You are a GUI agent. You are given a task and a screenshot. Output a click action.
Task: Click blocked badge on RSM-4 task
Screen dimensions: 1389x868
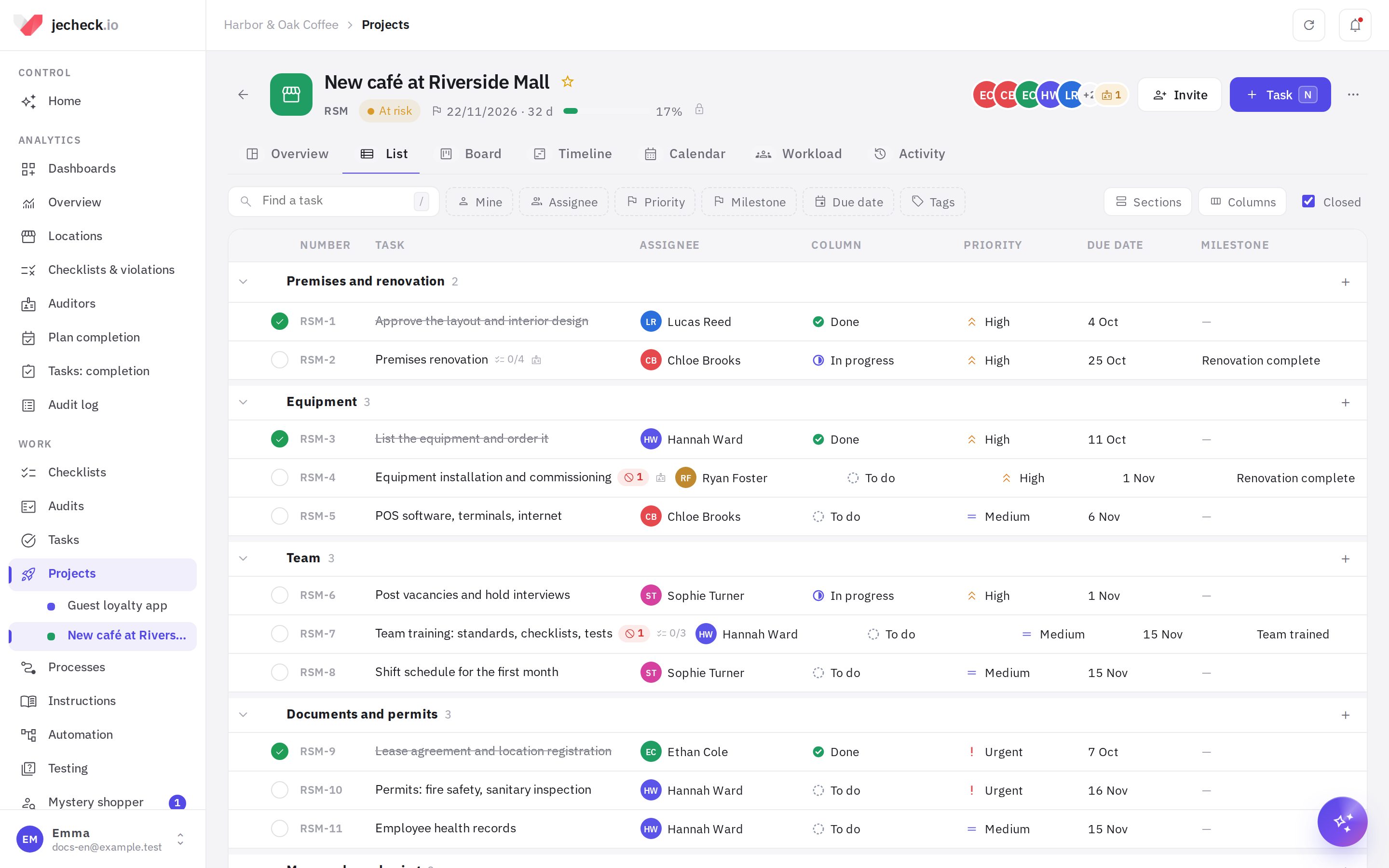pos(633,477)
